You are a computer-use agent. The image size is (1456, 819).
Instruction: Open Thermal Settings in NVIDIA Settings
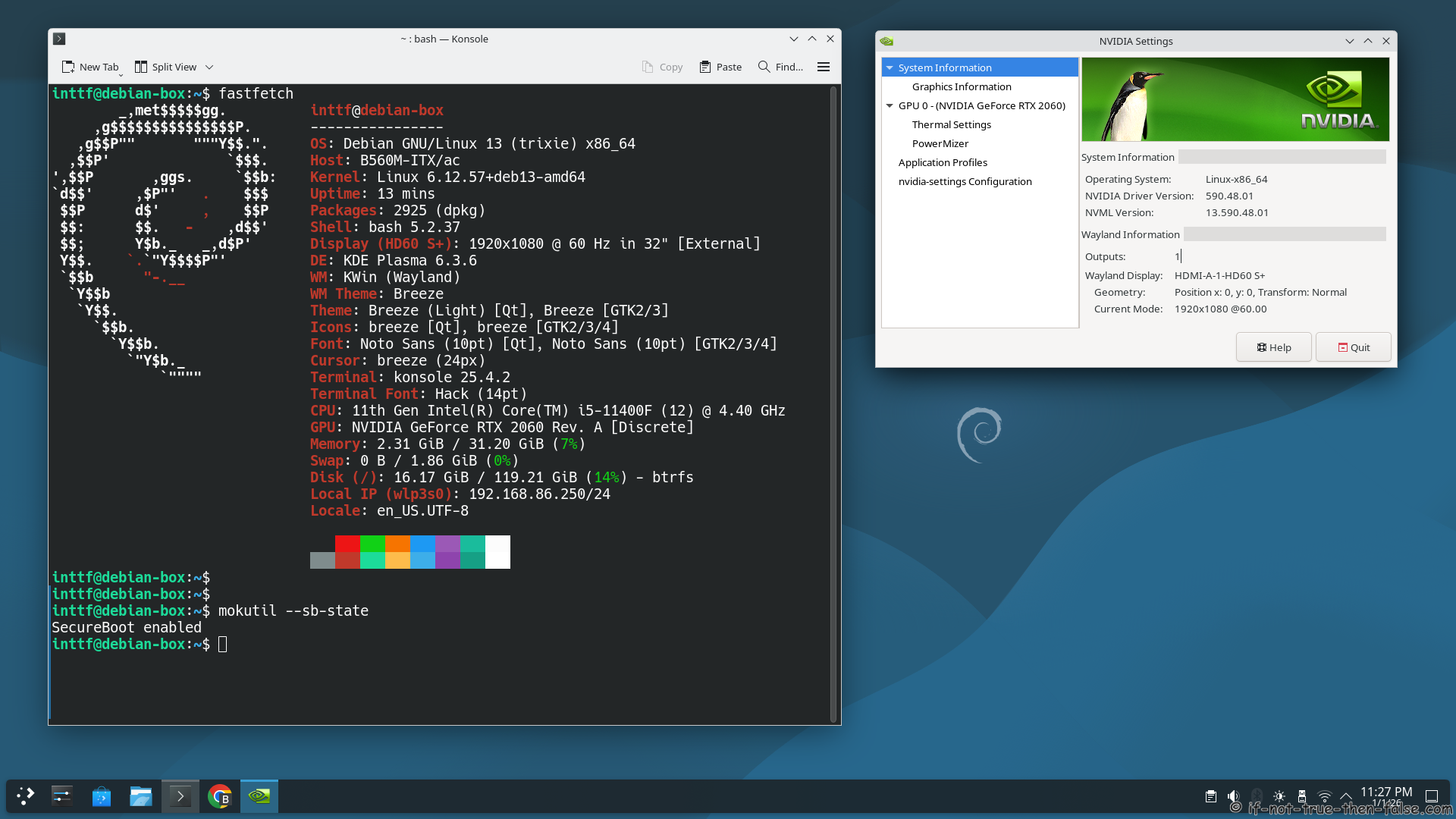click(951, 124)
